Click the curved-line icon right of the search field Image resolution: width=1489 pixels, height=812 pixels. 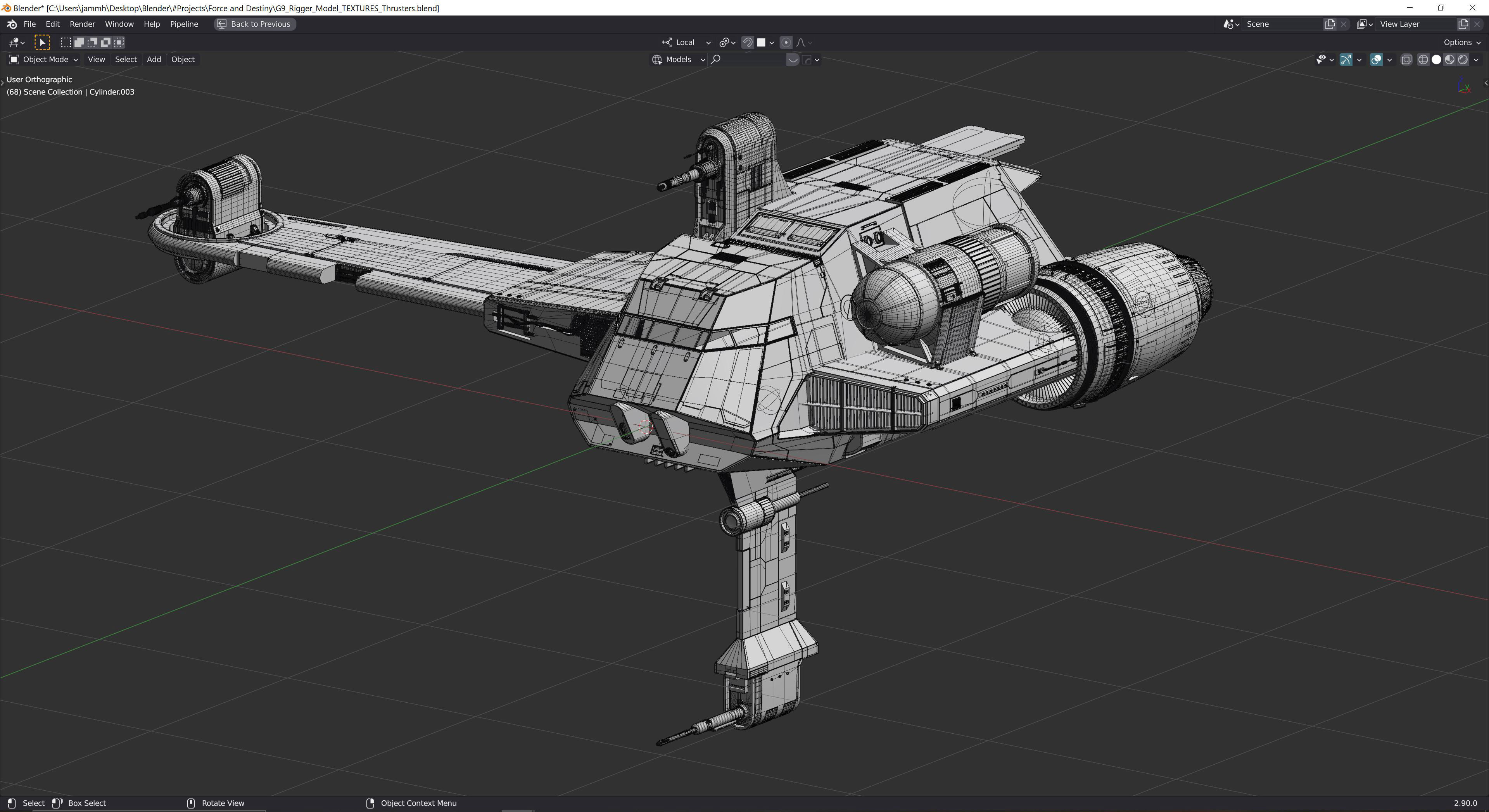[793, 60]
